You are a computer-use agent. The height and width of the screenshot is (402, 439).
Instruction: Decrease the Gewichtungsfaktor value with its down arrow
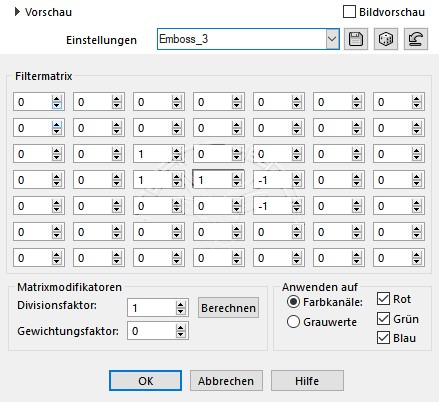coord(180,334)
